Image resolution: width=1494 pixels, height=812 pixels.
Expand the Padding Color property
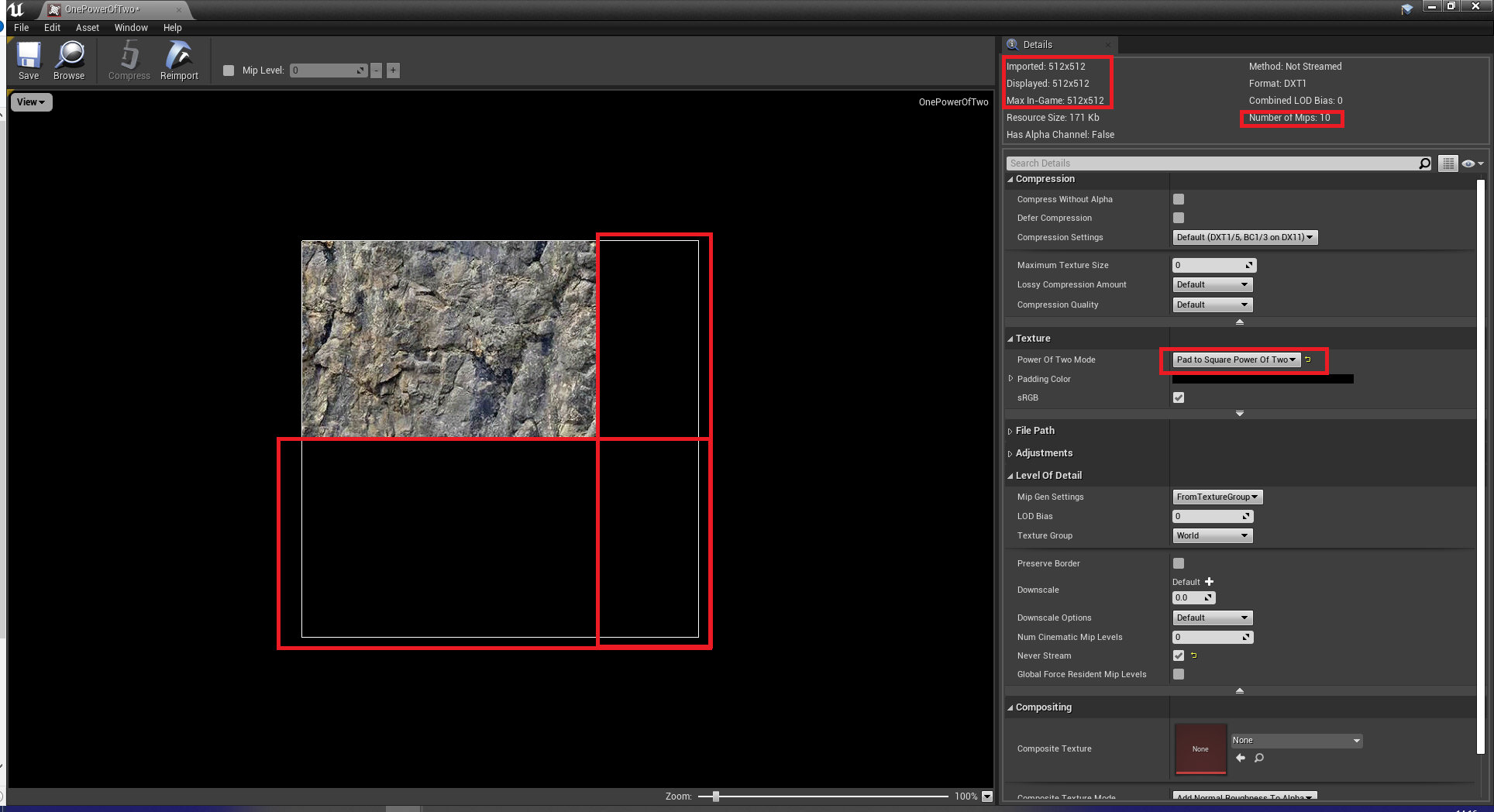(x=1010, y=379)
